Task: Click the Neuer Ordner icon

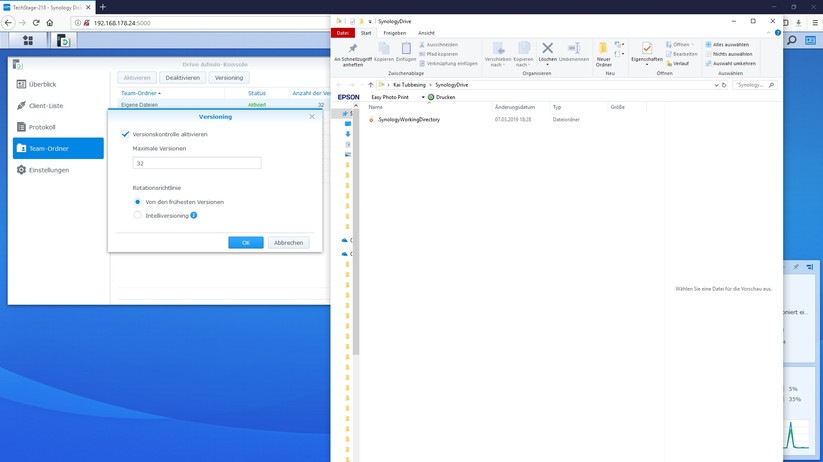Action: [x=603, y=49]
